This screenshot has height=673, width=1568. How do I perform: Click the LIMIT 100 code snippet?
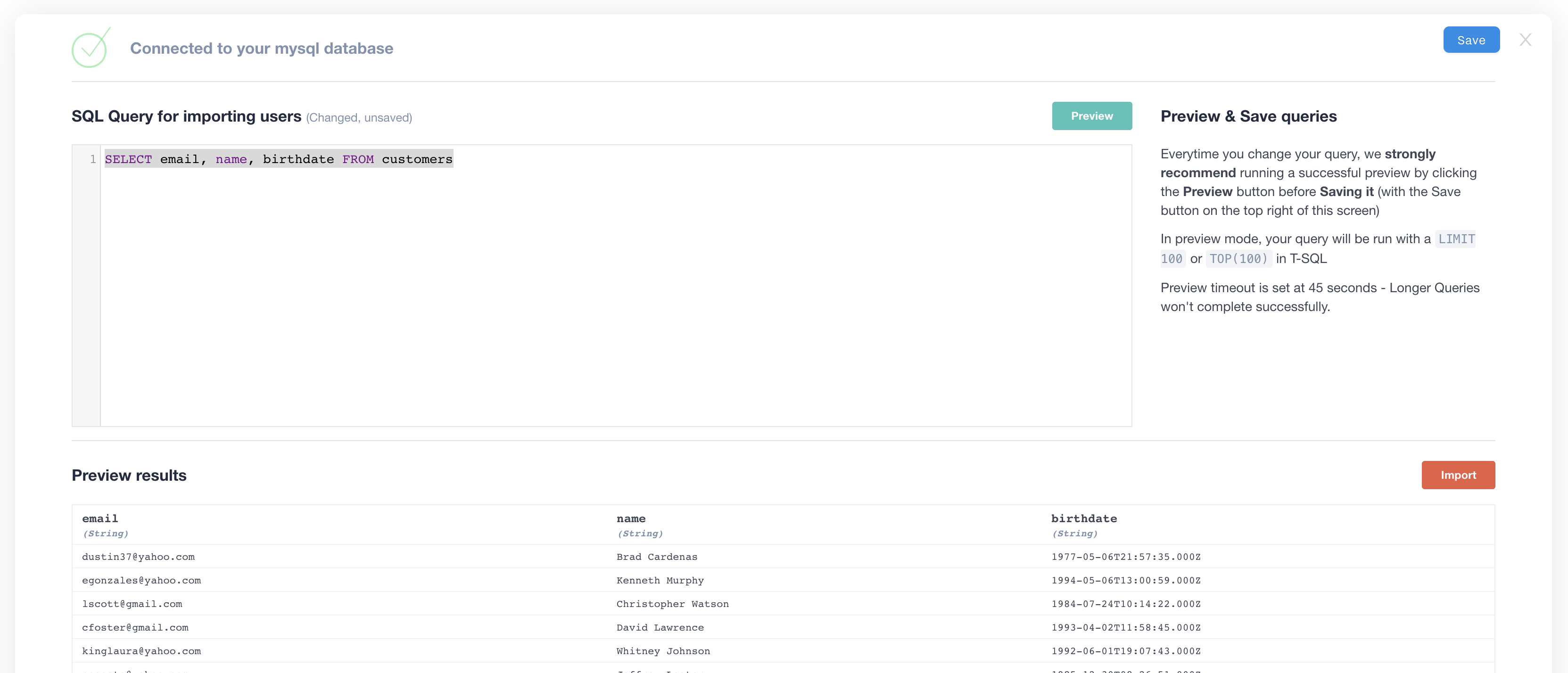click(1456, 239)
